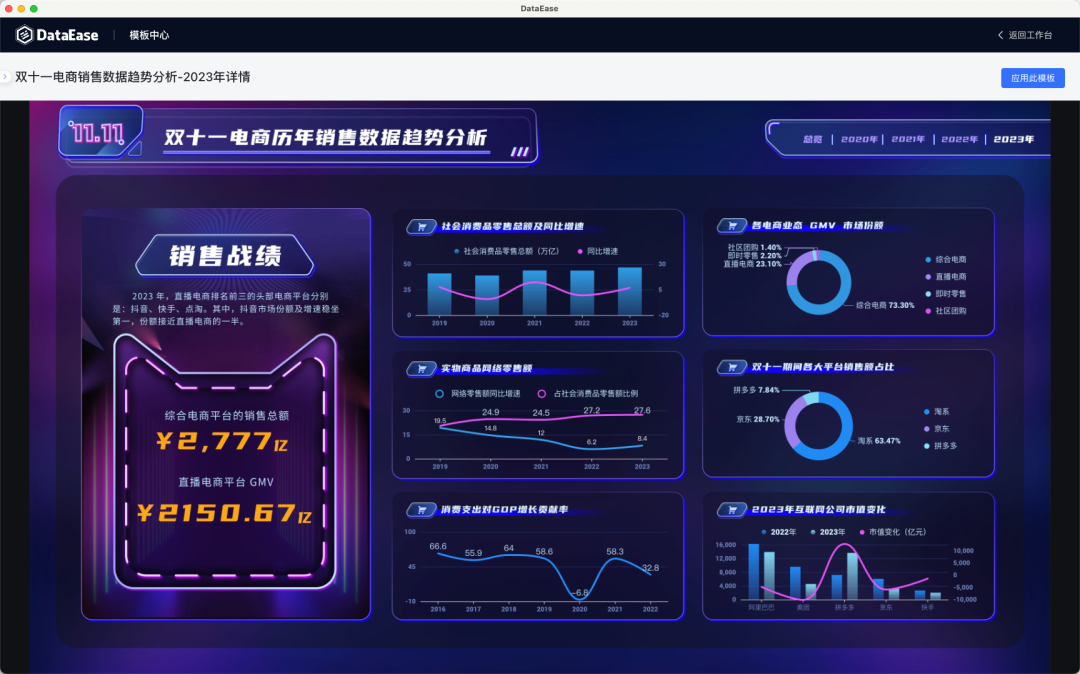Click the DataEase logo icon
1080x674 pixels.
click(24, 35)
